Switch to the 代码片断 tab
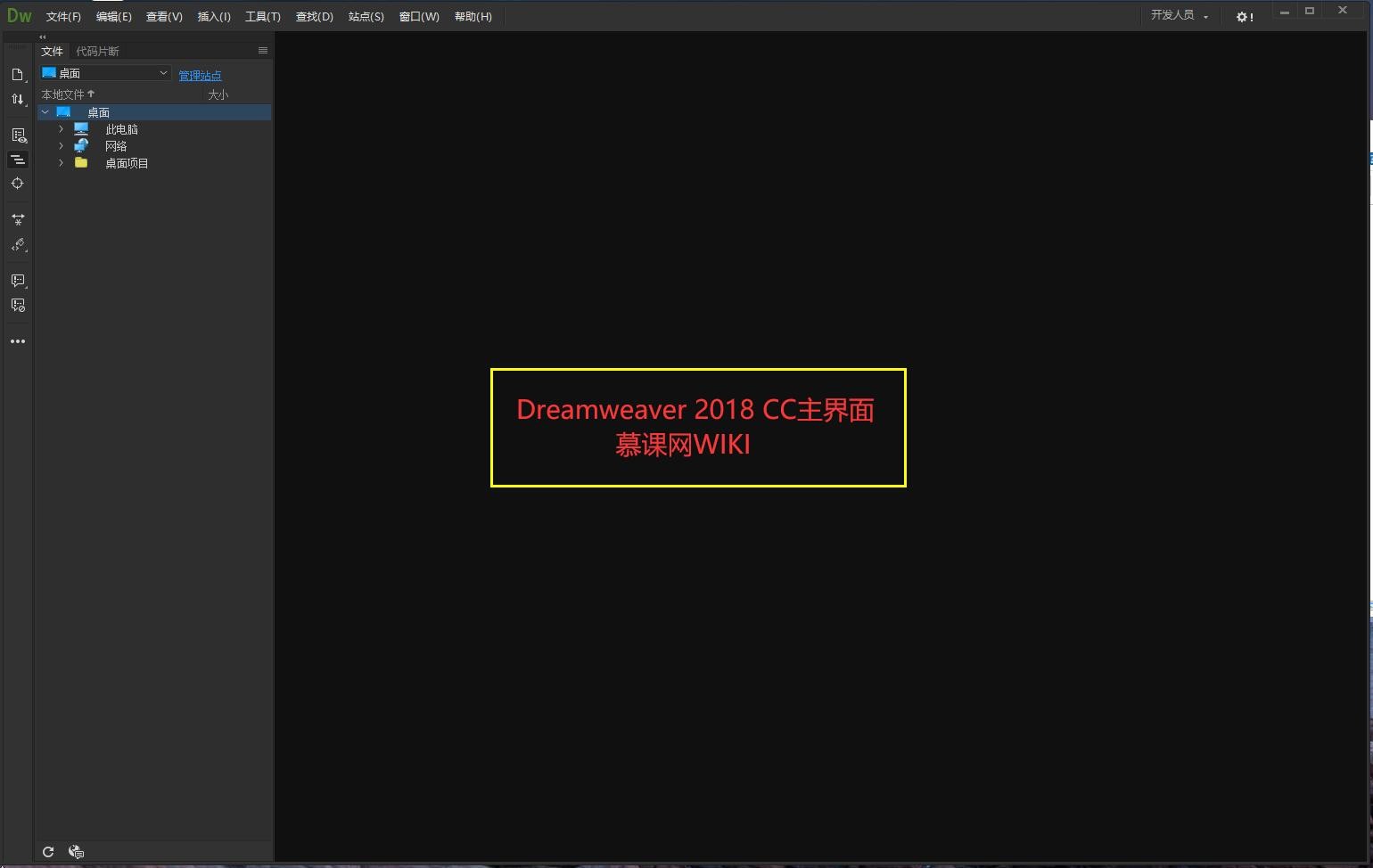This screenshot has height=868, width=1373. (97, 51)
